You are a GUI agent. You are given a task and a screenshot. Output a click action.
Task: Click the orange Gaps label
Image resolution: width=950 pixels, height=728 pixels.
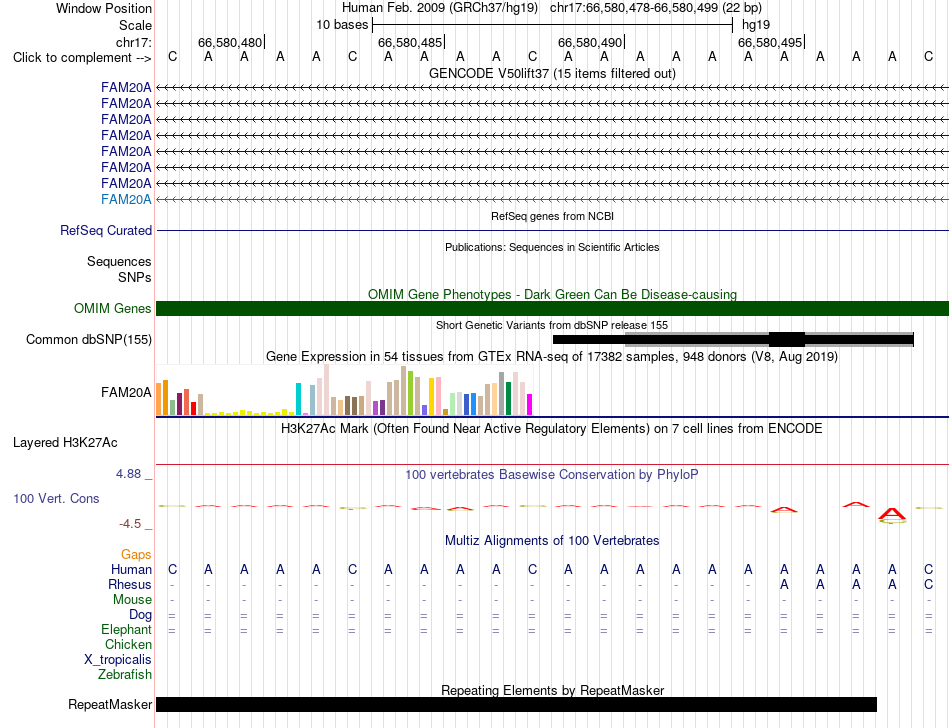tap(136, 555)
